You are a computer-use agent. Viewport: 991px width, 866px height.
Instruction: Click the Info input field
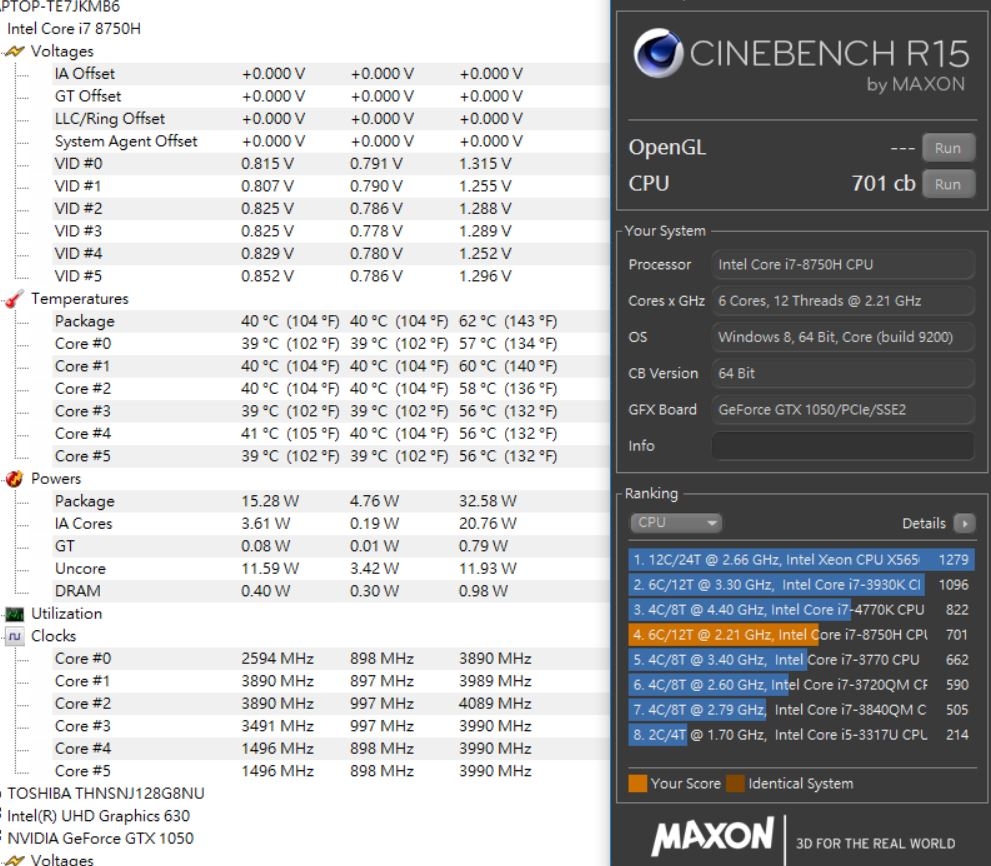coord(842,446)
